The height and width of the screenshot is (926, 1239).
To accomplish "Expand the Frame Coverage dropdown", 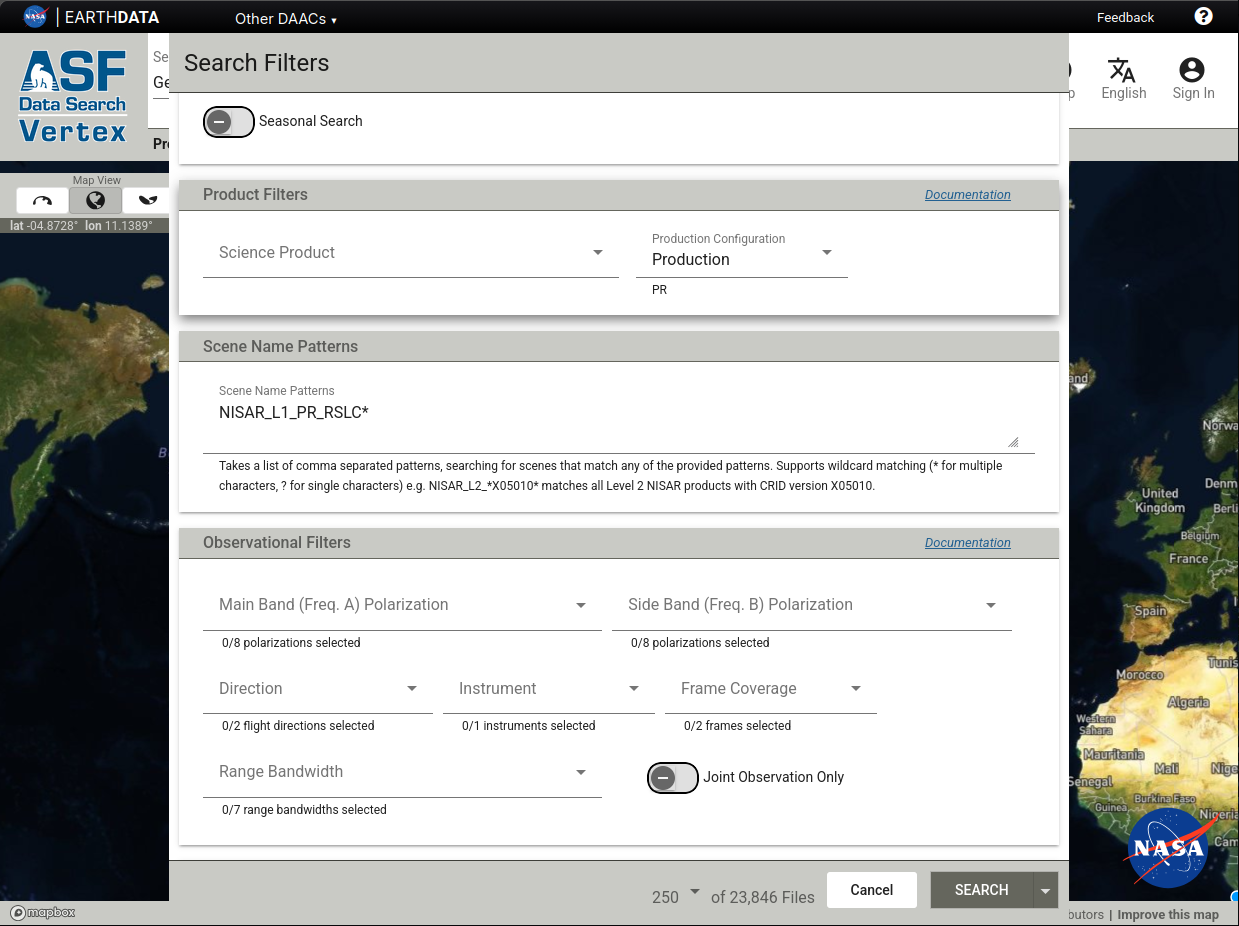I will click(x=771, y=689).
